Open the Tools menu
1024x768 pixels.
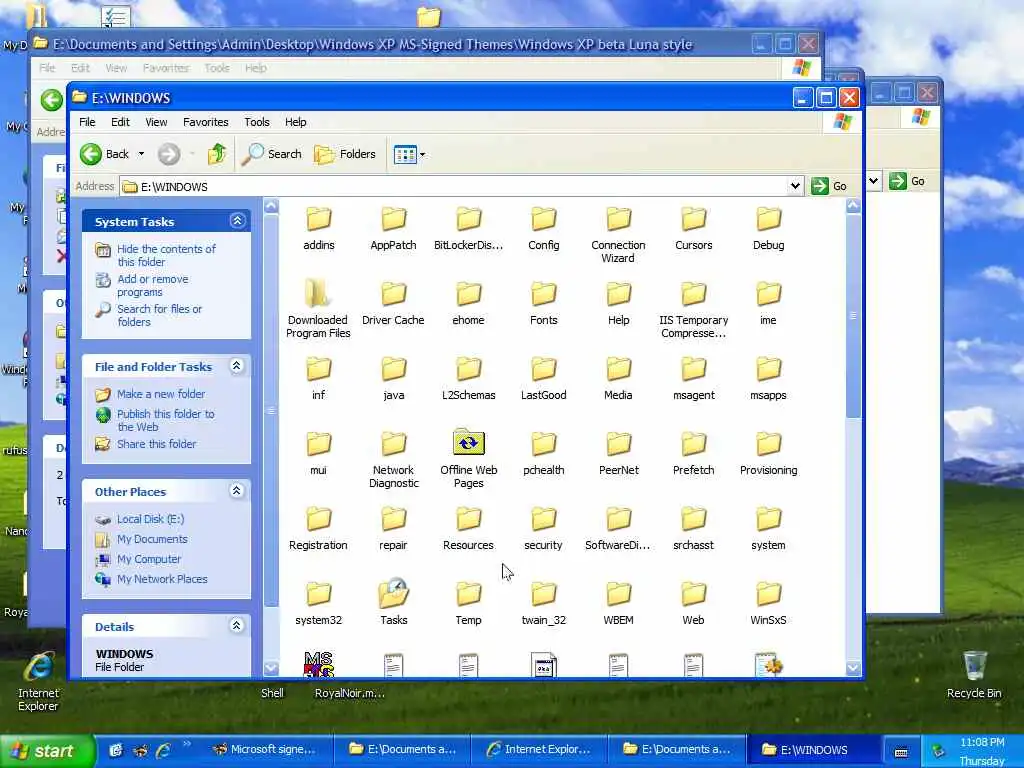click(257, 122)
